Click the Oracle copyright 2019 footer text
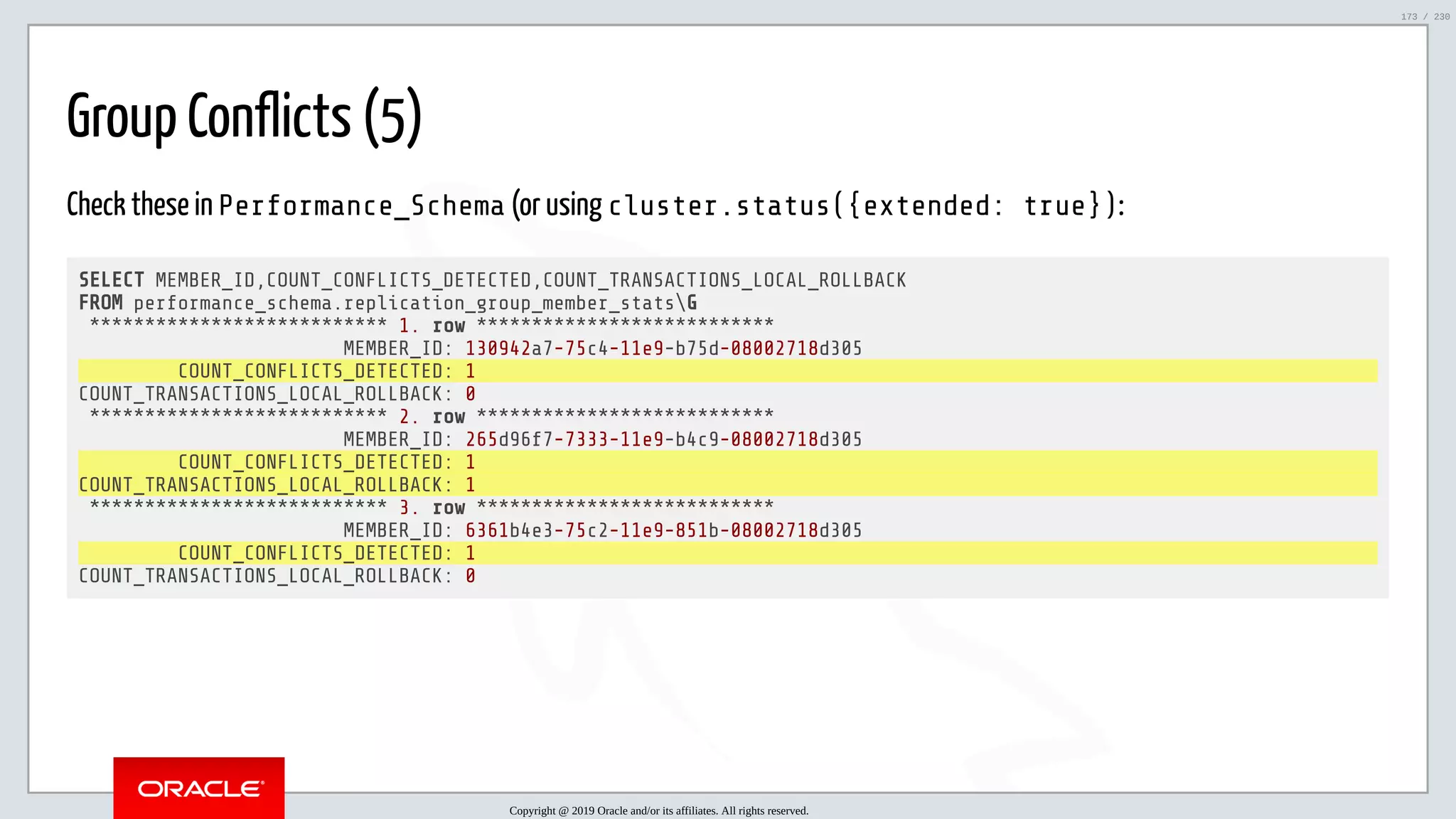The image size is (1456, 819). tap(659, 810)
